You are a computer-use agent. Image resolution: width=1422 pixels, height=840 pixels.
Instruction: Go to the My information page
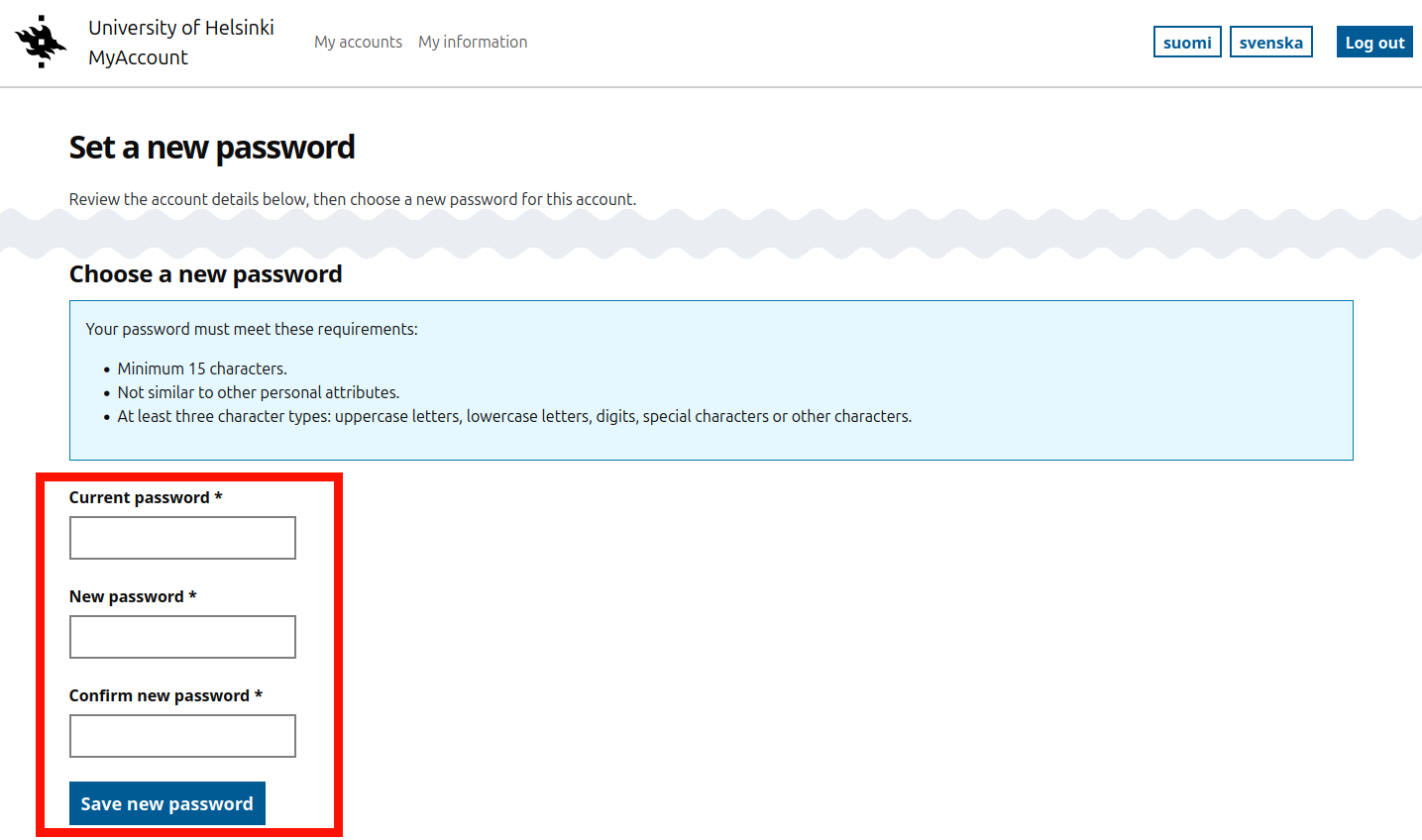pos(473,42)
